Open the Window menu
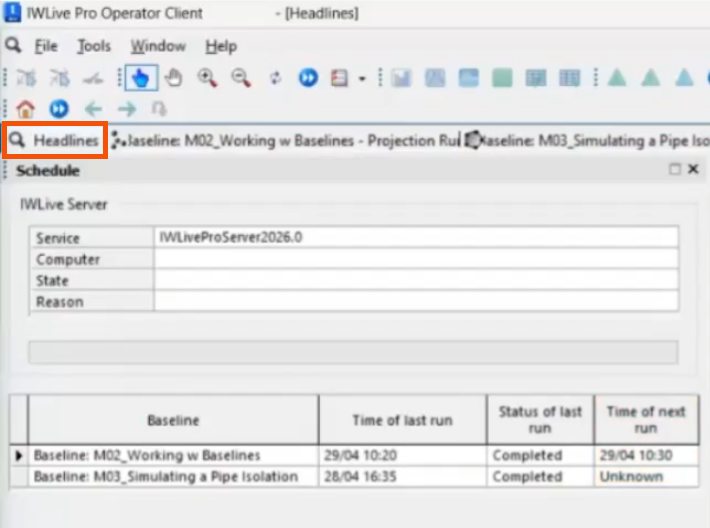This screenshot has height=528, width=710. pyautogui.click(x=158, y=46)
